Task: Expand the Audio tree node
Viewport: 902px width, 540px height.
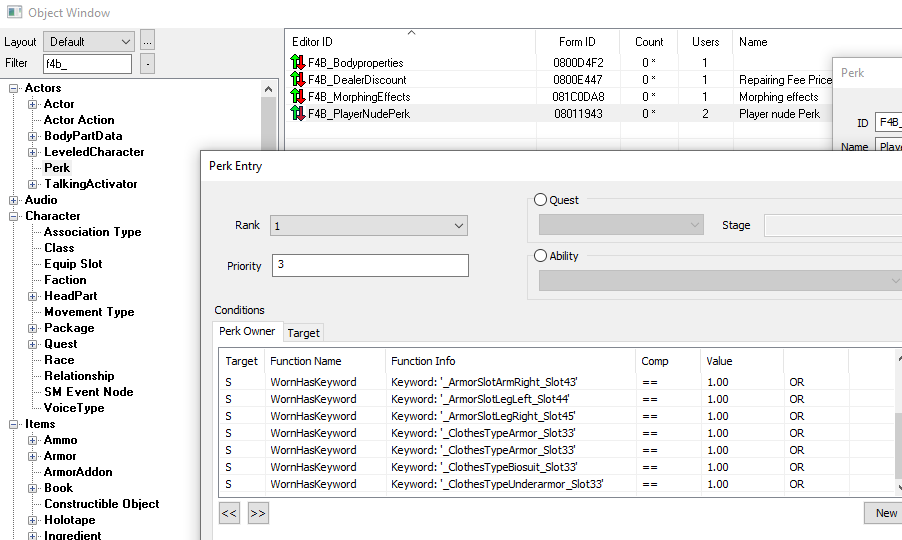Action: (x=13, y=200)
